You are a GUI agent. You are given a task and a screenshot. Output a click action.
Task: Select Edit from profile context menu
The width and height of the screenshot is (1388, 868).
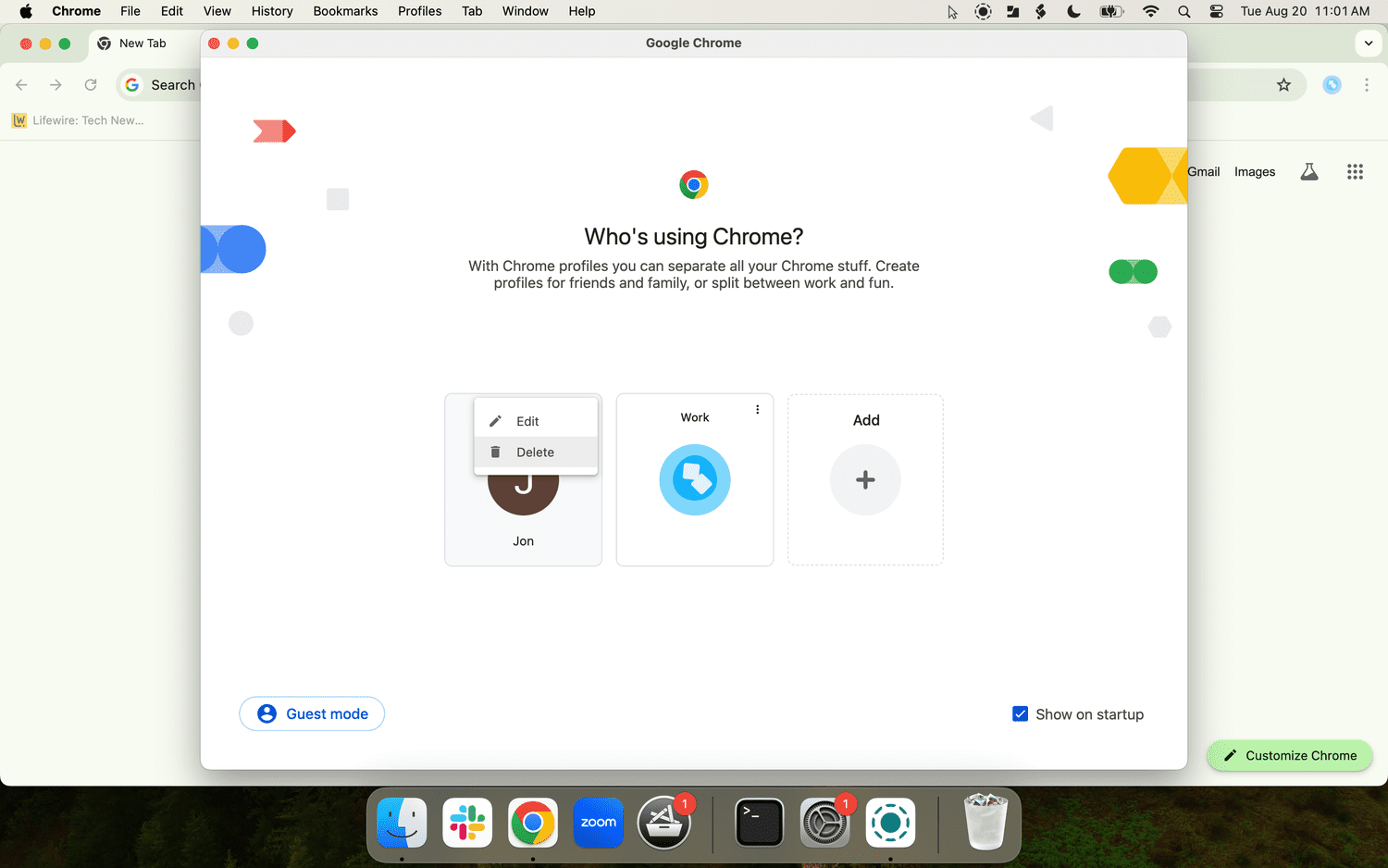point(527,421)
